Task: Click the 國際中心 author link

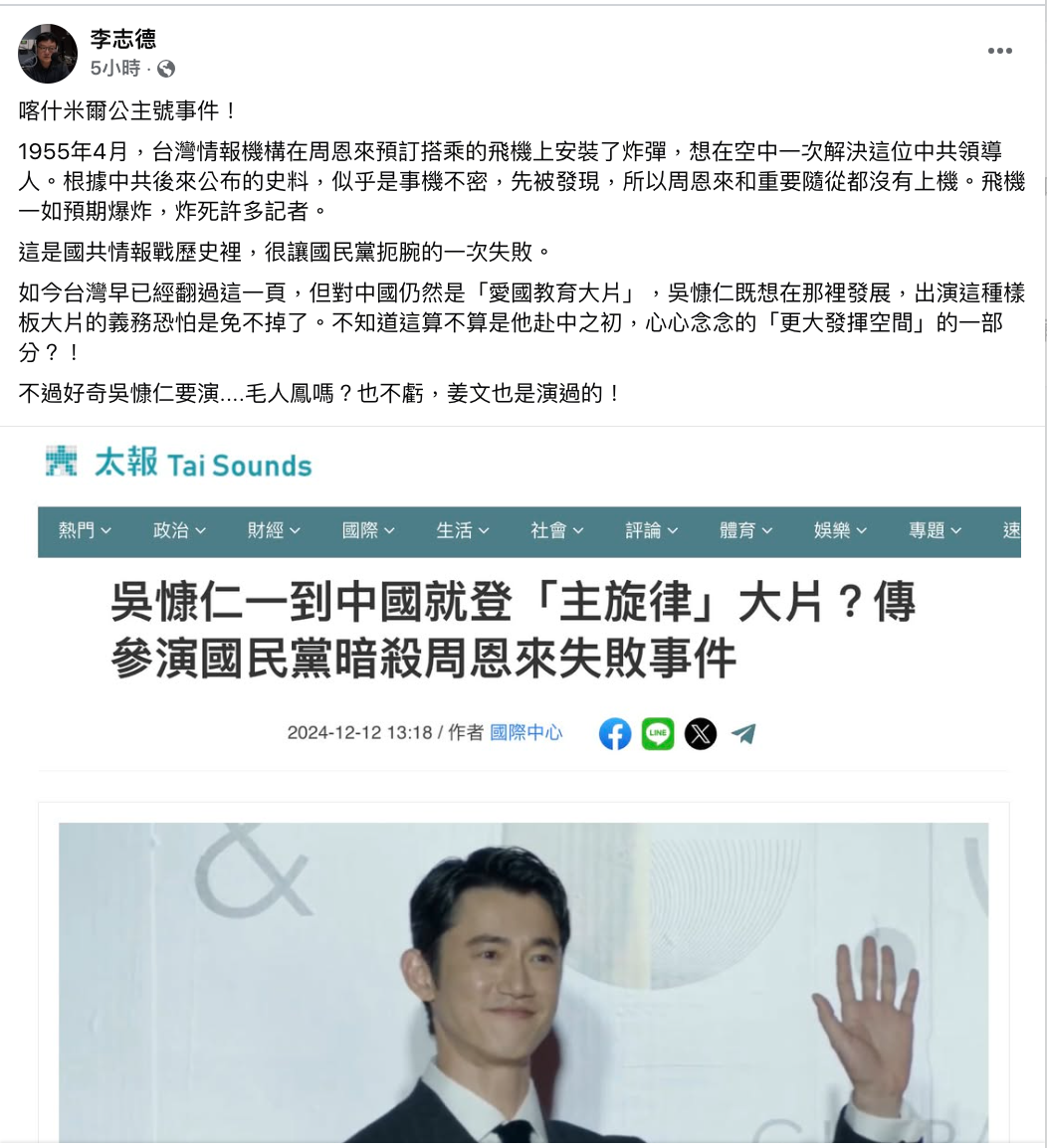Action: 526,733
